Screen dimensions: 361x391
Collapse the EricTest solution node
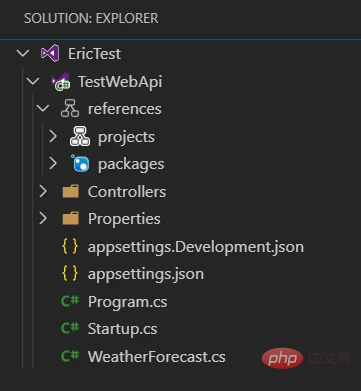tap(23, 54)
